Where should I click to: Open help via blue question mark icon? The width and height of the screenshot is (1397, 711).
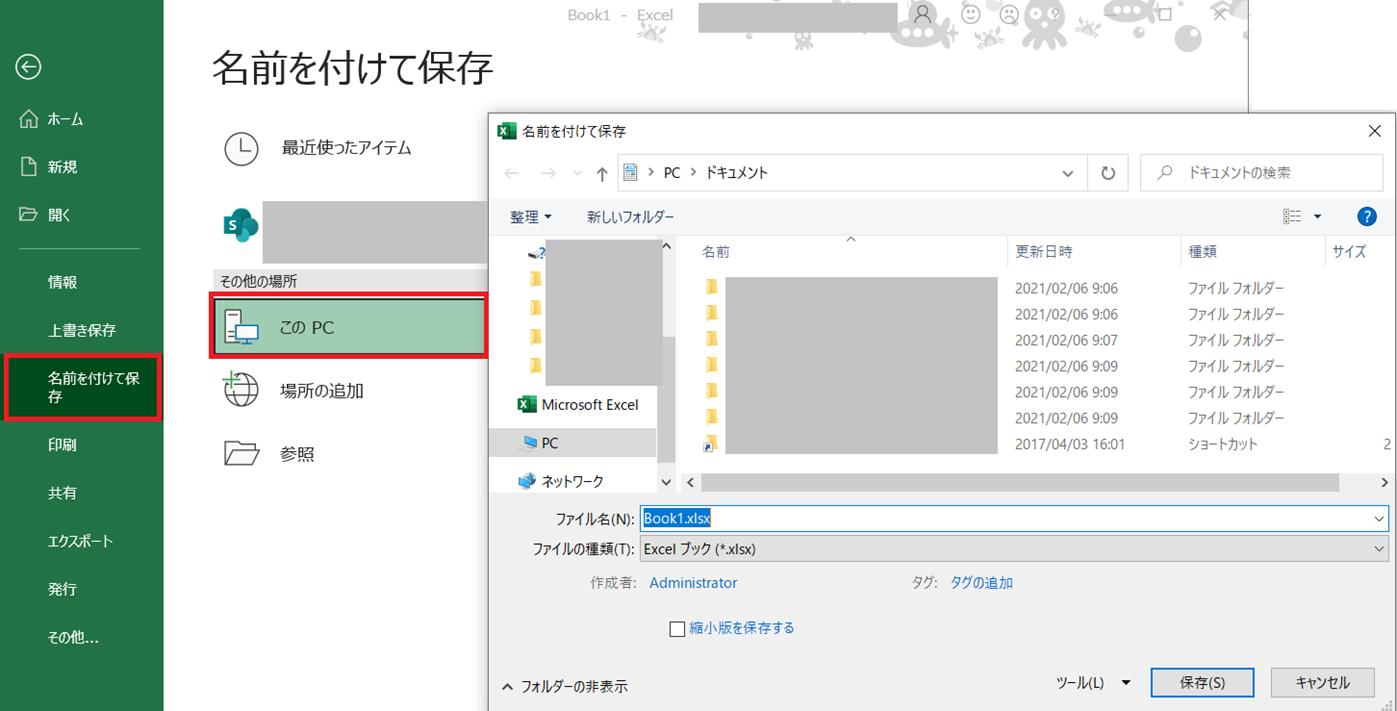[x=1366, y=217]
